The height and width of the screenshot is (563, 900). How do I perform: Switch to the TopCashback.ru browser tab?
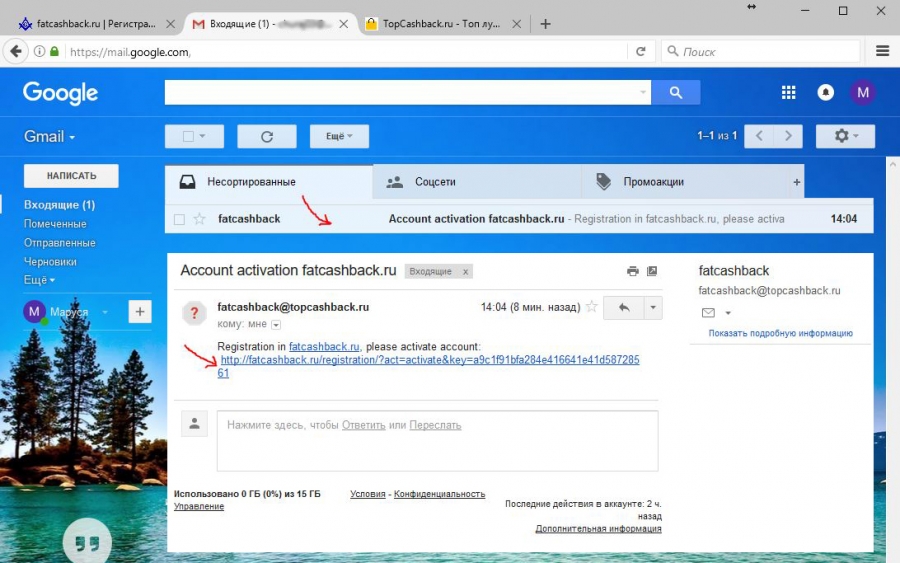[x=441, y=24]
